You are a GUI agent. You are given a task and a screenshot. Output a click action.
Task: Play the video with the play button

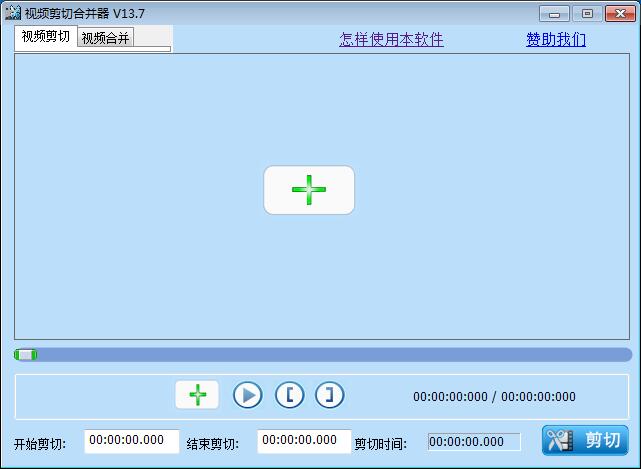tap(248, 395)
